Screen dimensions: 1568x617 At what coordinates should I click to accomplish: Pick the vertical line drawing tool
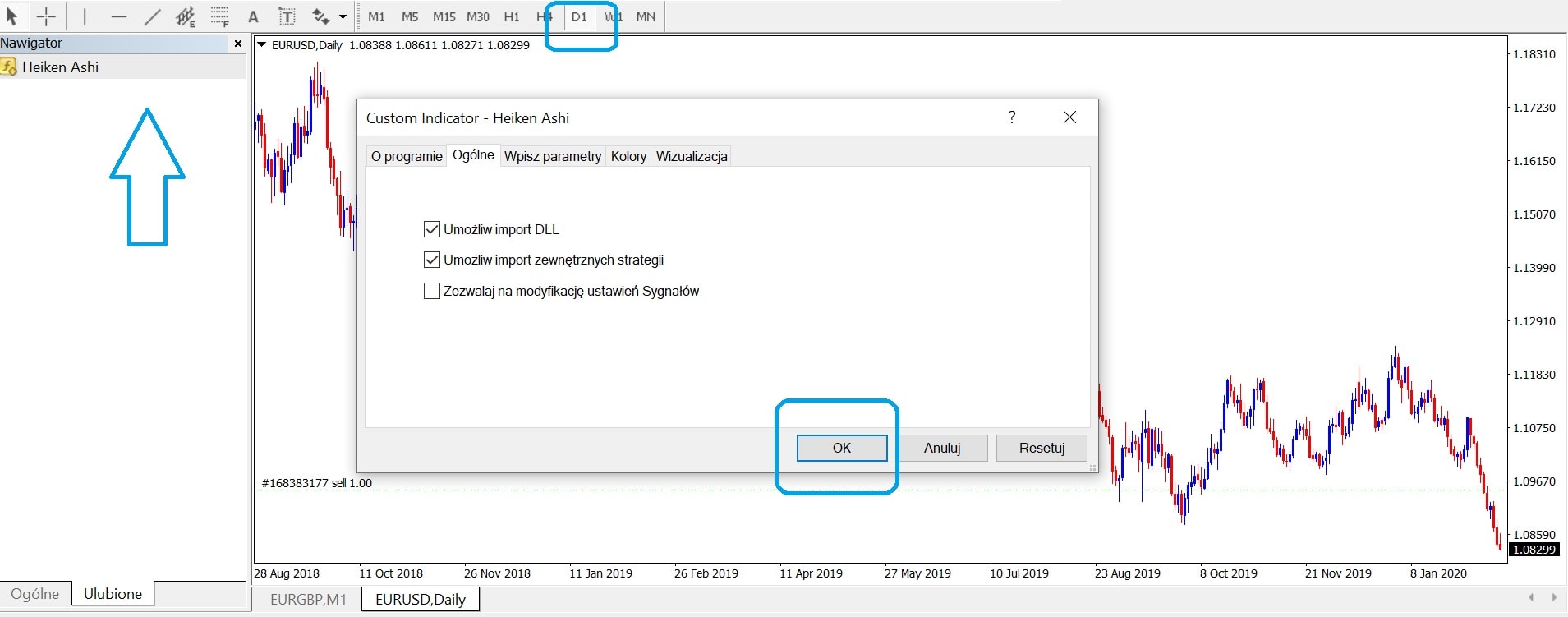(85, 16)
